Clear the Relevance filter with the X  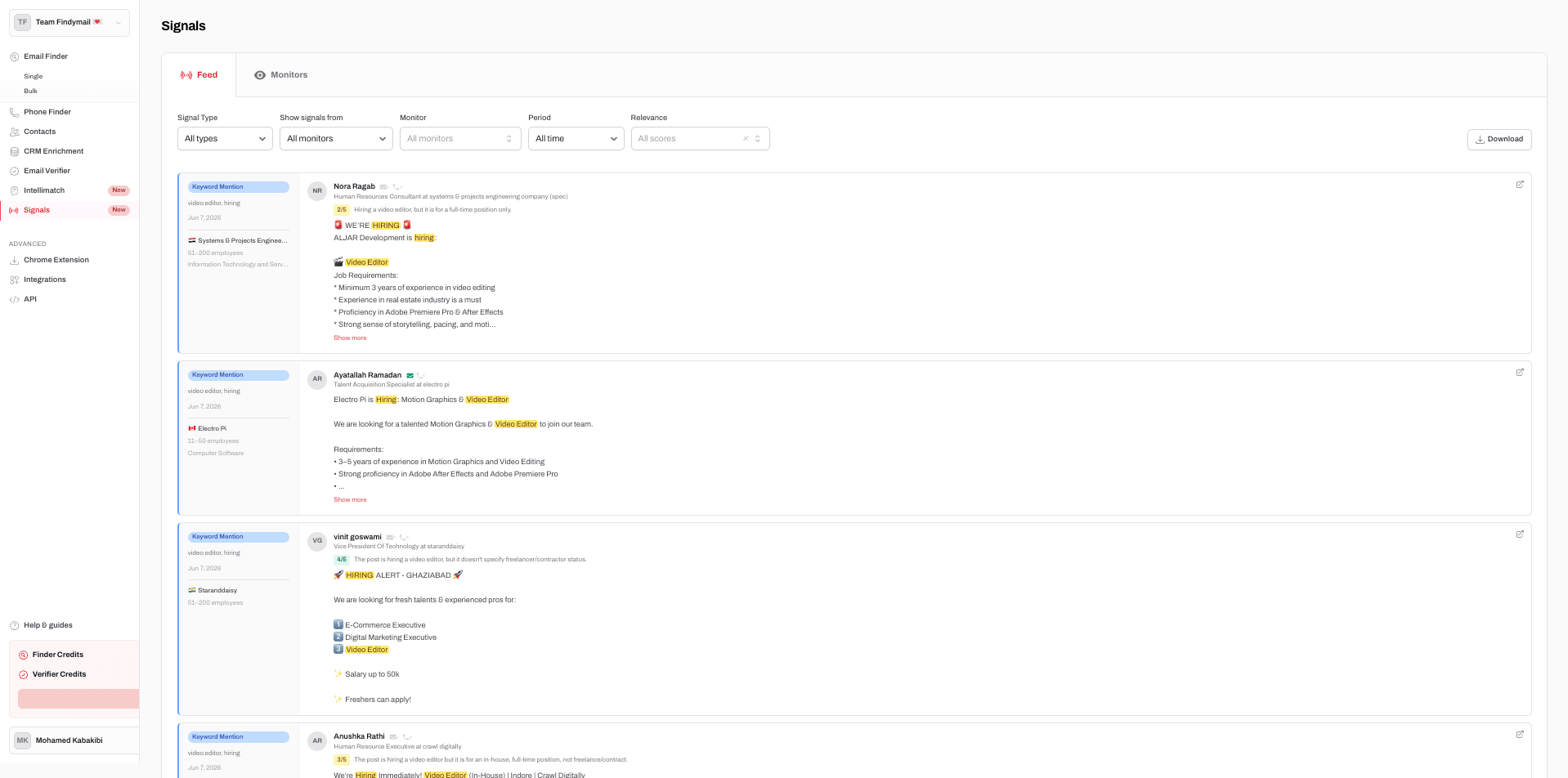tap(746, 139)
